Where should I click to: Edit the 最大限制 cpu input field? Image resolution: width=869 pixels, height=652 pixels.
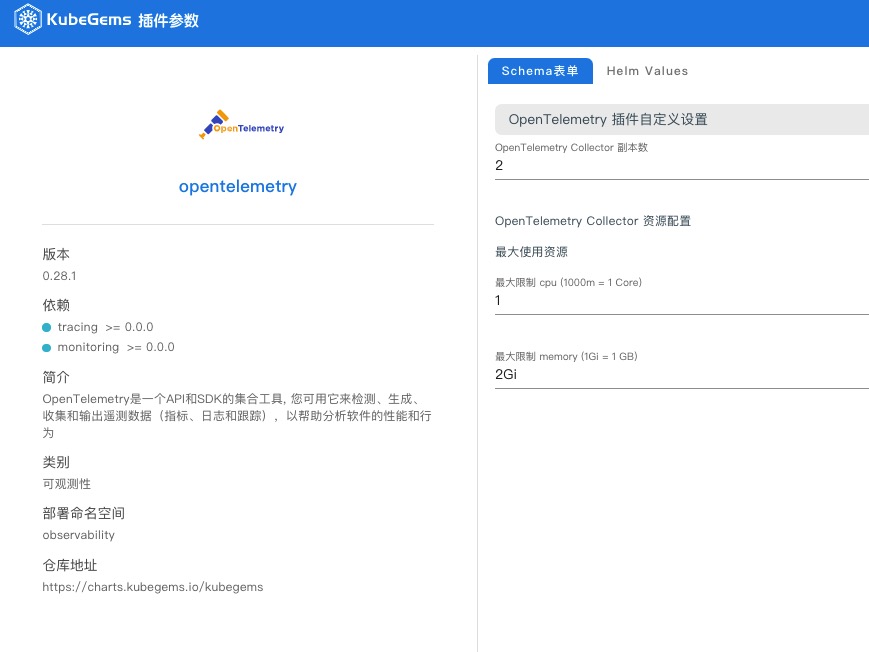(682, 300)
